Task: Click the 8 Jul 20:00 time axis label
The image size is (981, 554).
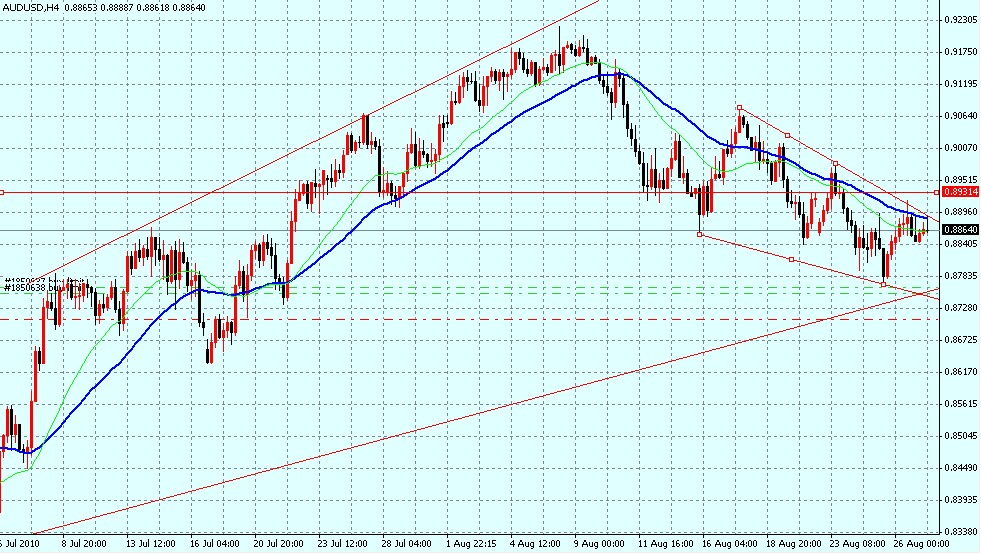Action: [x=84, y=544]
